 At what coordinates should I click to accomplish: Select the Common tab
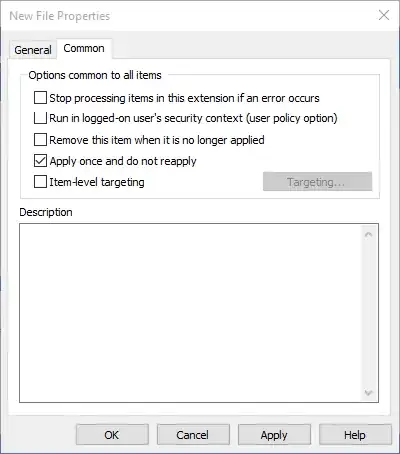tap(84, 49)
